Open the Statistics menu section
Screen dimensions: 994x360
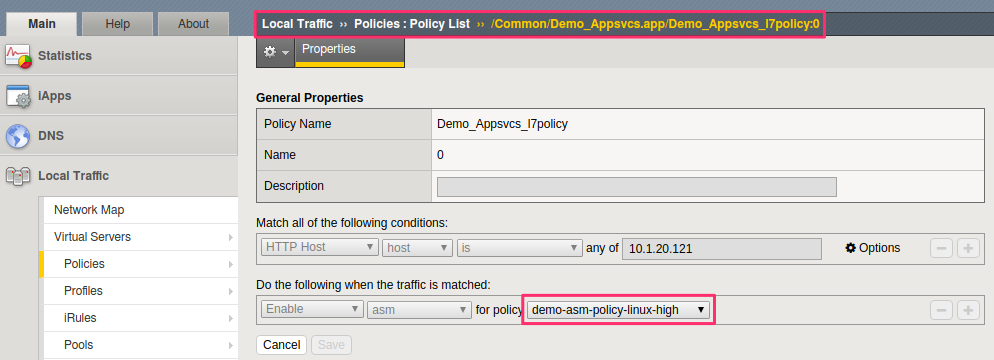119,56
